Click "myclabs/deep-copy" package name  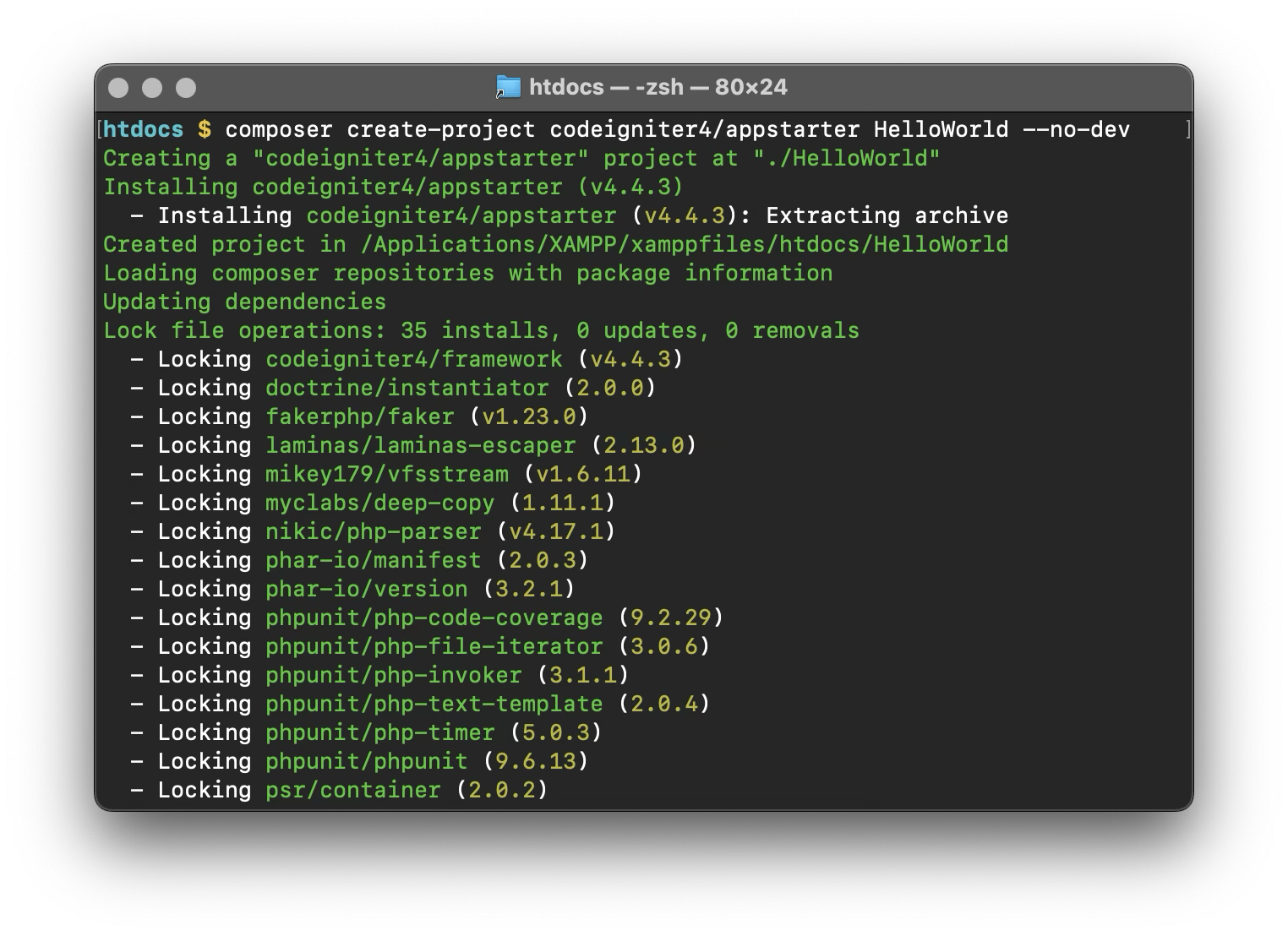click(x=380, y=503)
